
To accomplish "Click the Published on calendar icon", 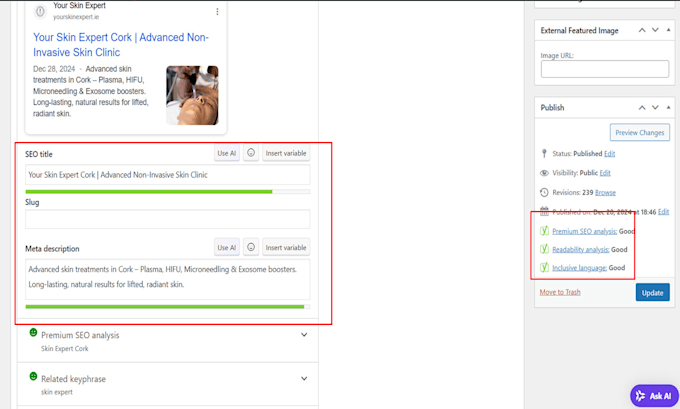I will (x=544, y=211).
